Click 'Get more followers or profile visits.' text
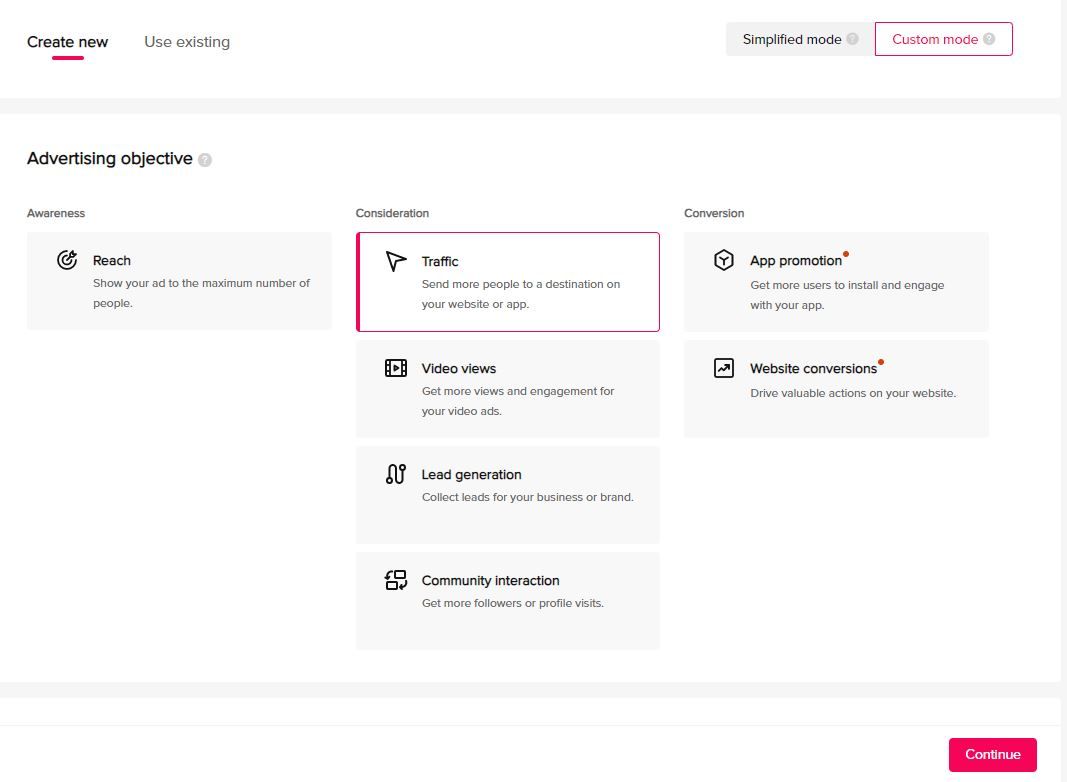 point(512,603)
